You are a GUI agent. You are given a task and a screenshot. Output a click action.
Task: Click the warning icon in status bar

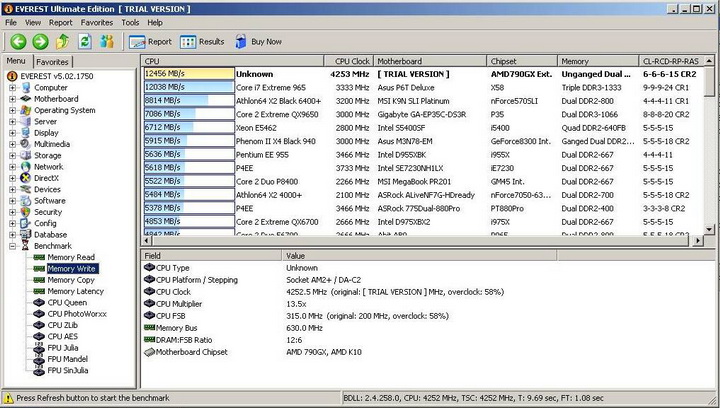coord(8,398)
